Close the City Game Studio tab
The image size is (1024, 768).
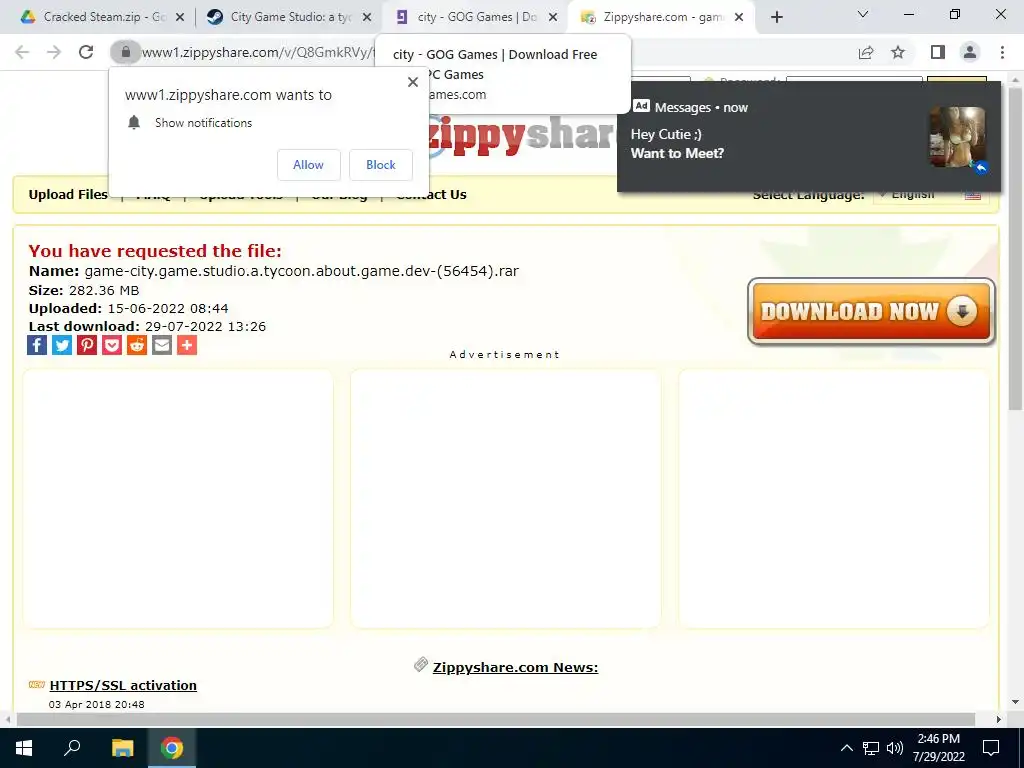[x=367, y=17]
